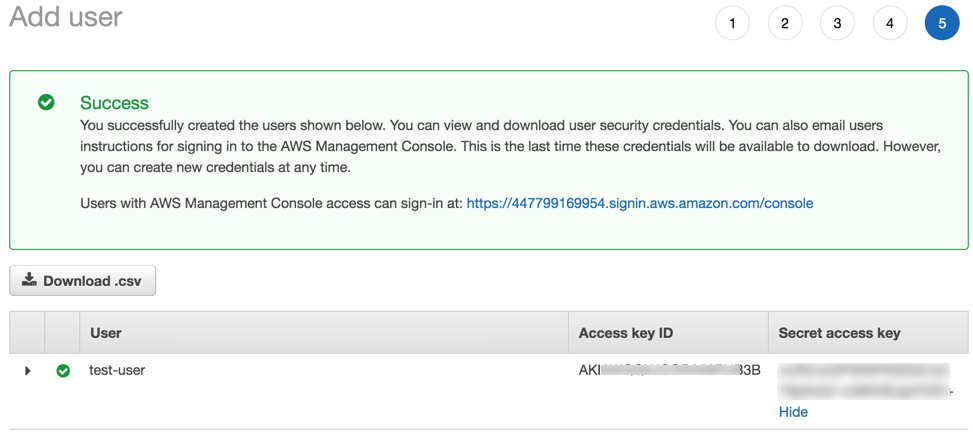This screenshot has height=438, width=973.
Task: Click the Add user page heading
Action: click(x=66, y=17)
